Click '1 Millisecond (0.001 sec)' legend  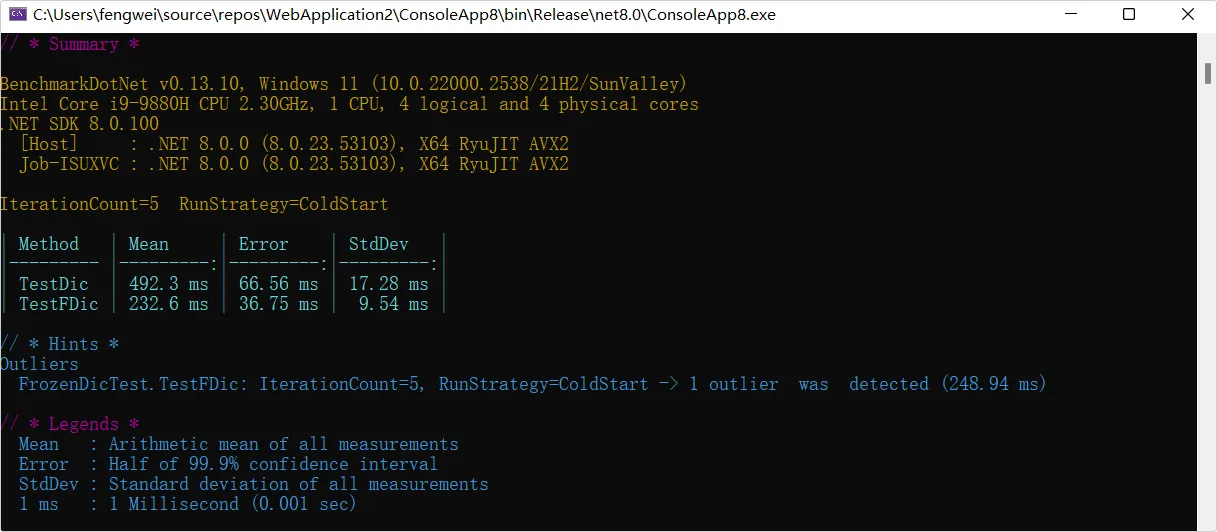234,504
